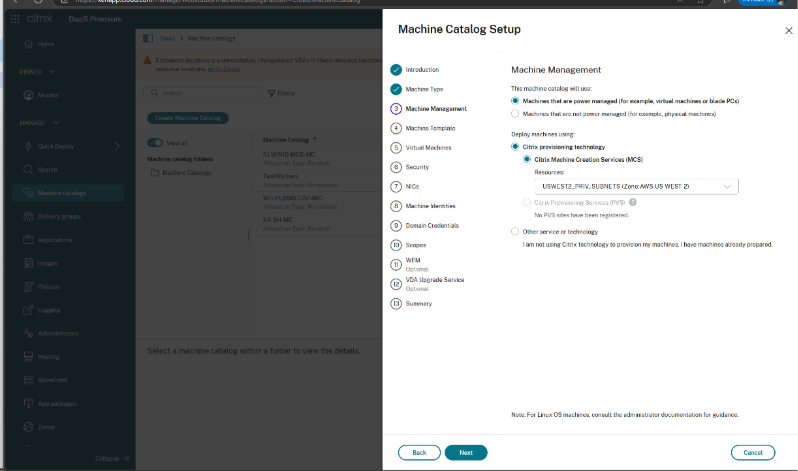Click the App packages icon
The width and height of the screenshot is (798, 471).
(28, 404)
